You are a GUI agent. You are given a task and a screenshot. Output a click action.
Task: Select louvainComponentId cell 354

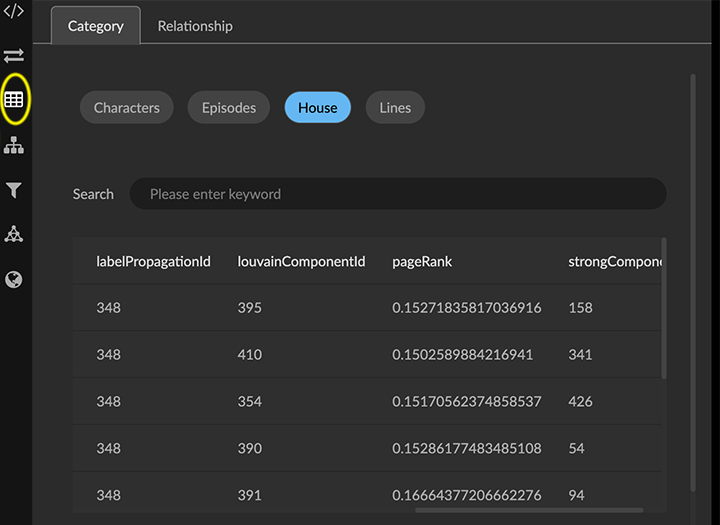[x=249, y=401]
